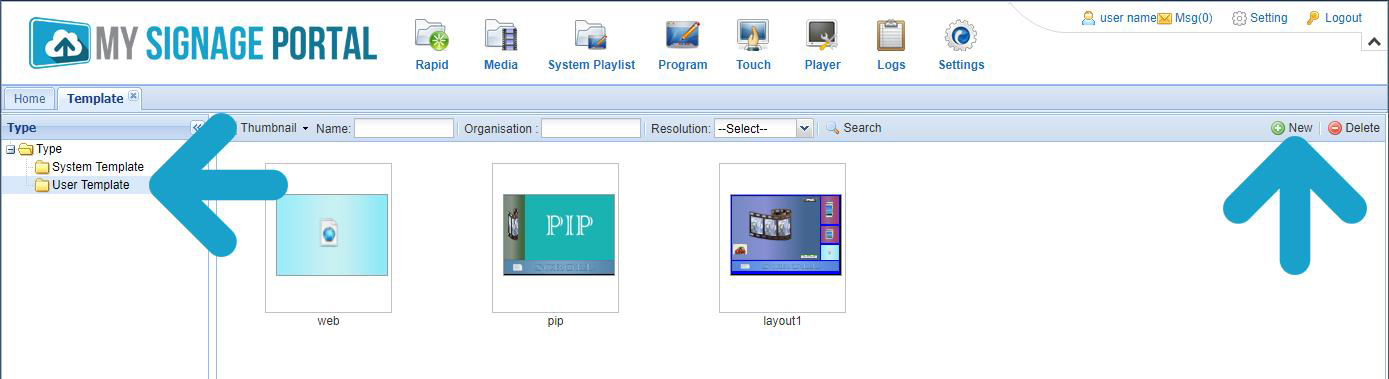Switch to the Home tab
The image size is (1389, 379).
click(30, 99)
